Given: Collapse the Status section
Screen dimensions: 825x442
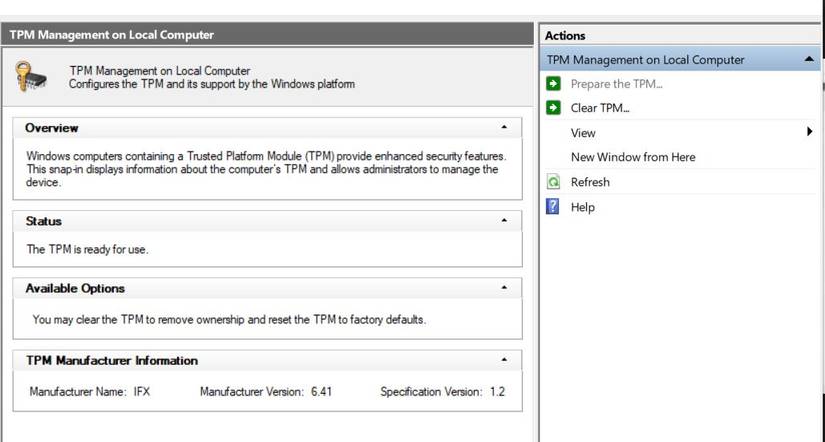Looking at the screenshot, I should click(504, 221).
